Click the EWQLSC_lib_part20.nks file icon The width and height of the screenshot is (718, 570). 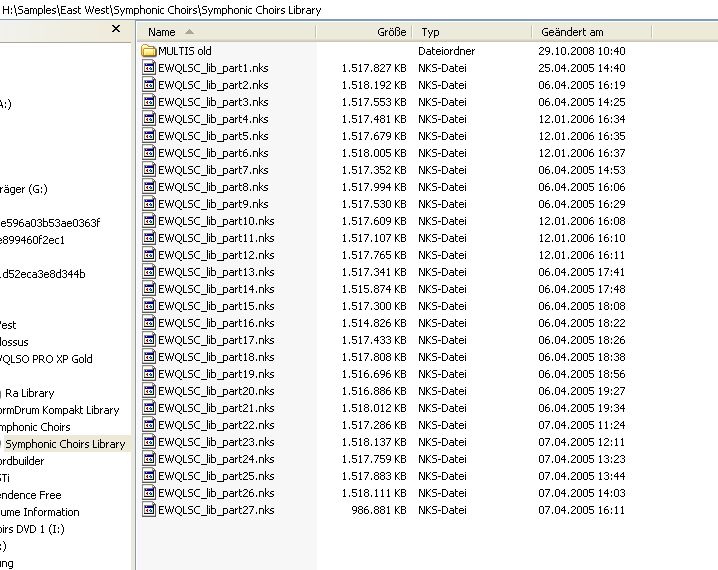(x=149, y=391)
